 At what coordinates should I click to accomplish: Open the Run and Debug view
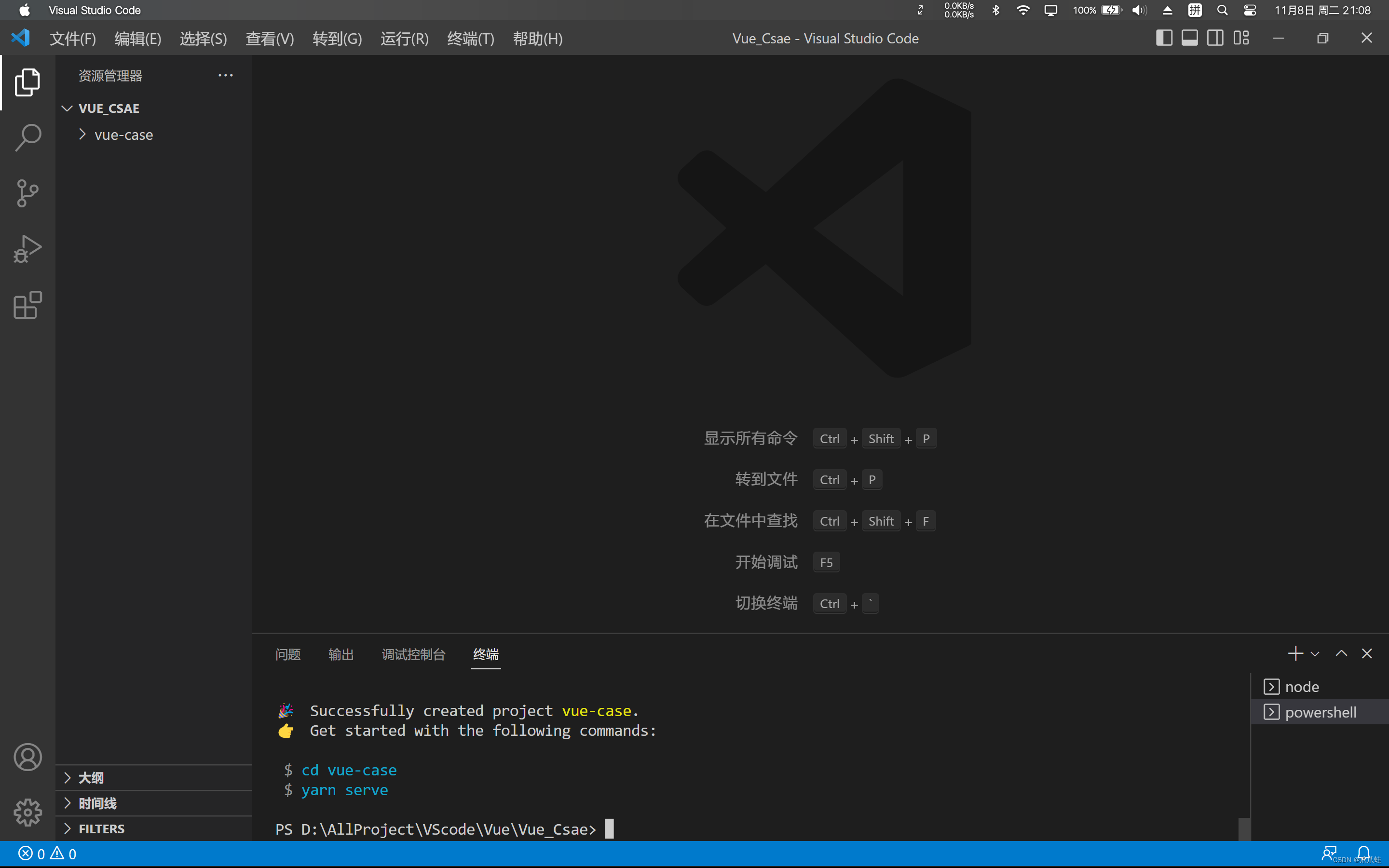[x=27, y=249]
